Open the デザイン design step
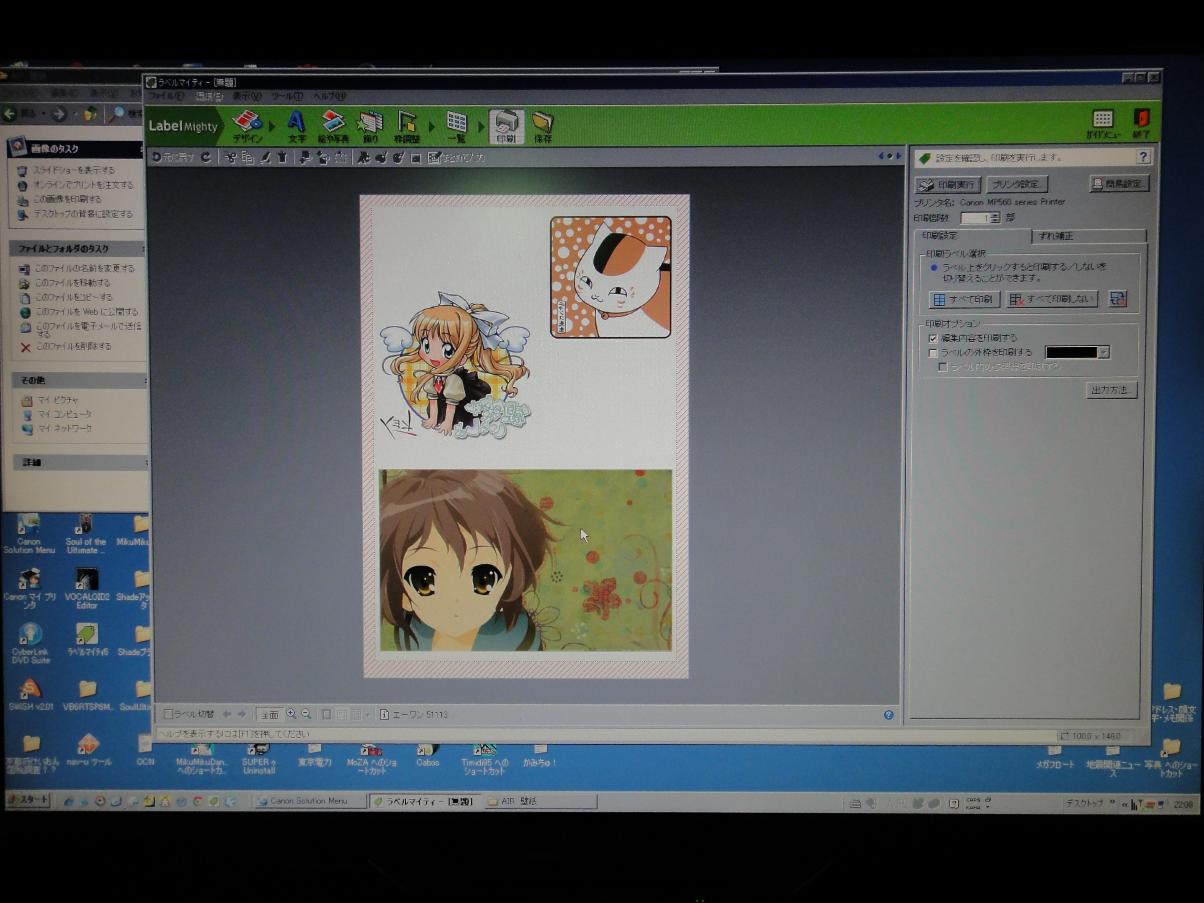Image resolution: width=1204 pixels, height=903 pixels. coord(247,127)
